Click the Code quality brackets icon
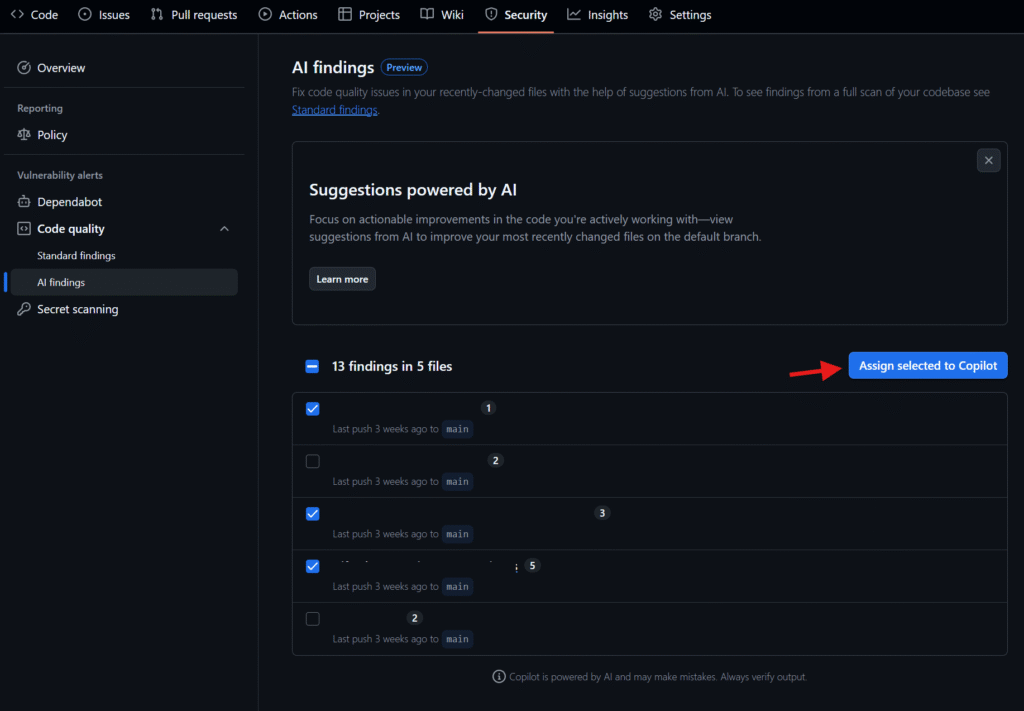The image size is (1024, 711). (25, 229)
